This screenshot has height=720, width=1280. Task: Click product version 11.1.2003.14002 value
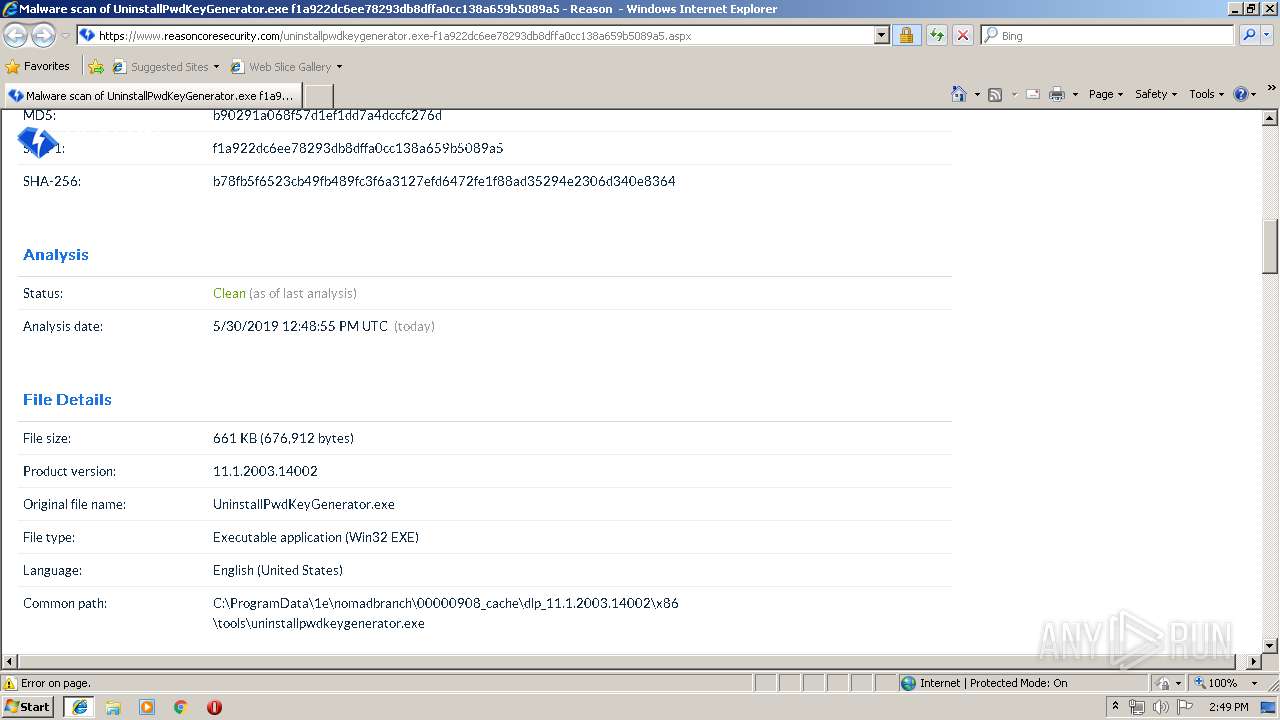pos(265,471)
